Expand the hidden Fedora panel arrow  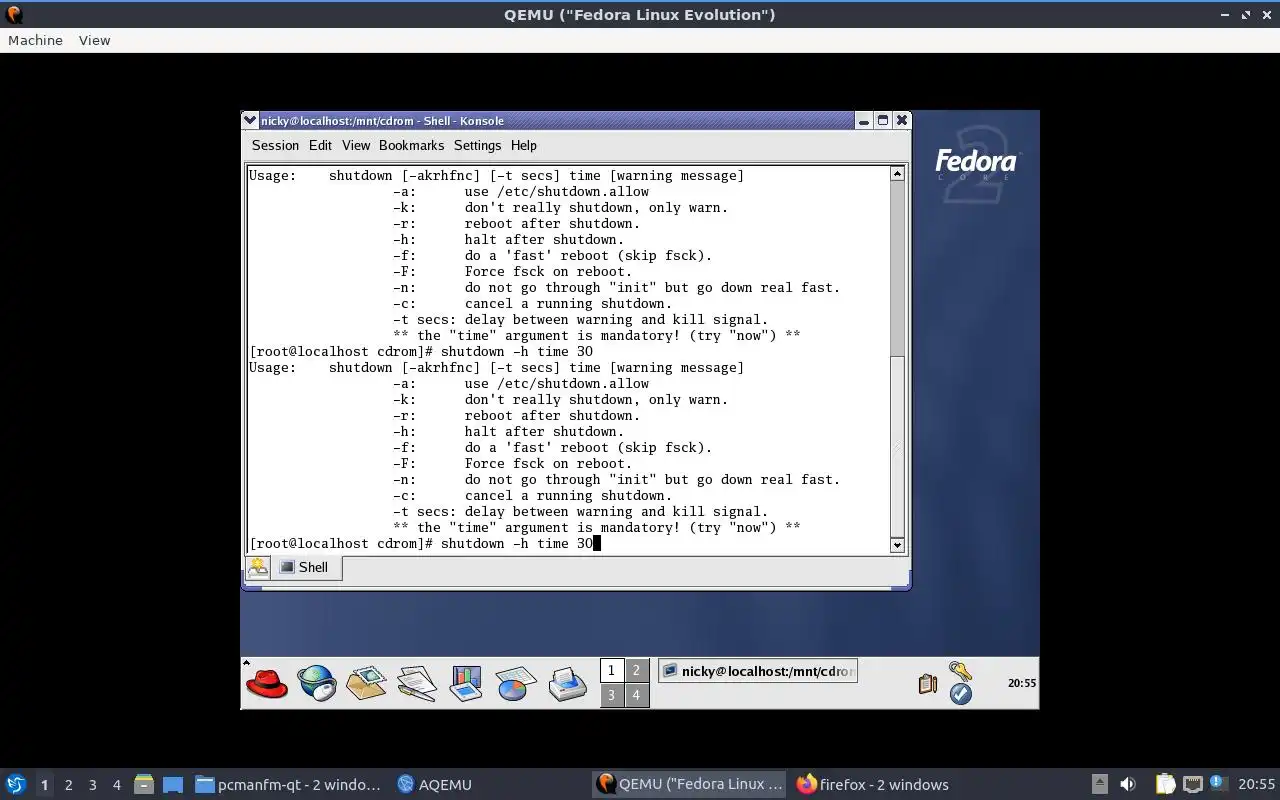(246, 662)
